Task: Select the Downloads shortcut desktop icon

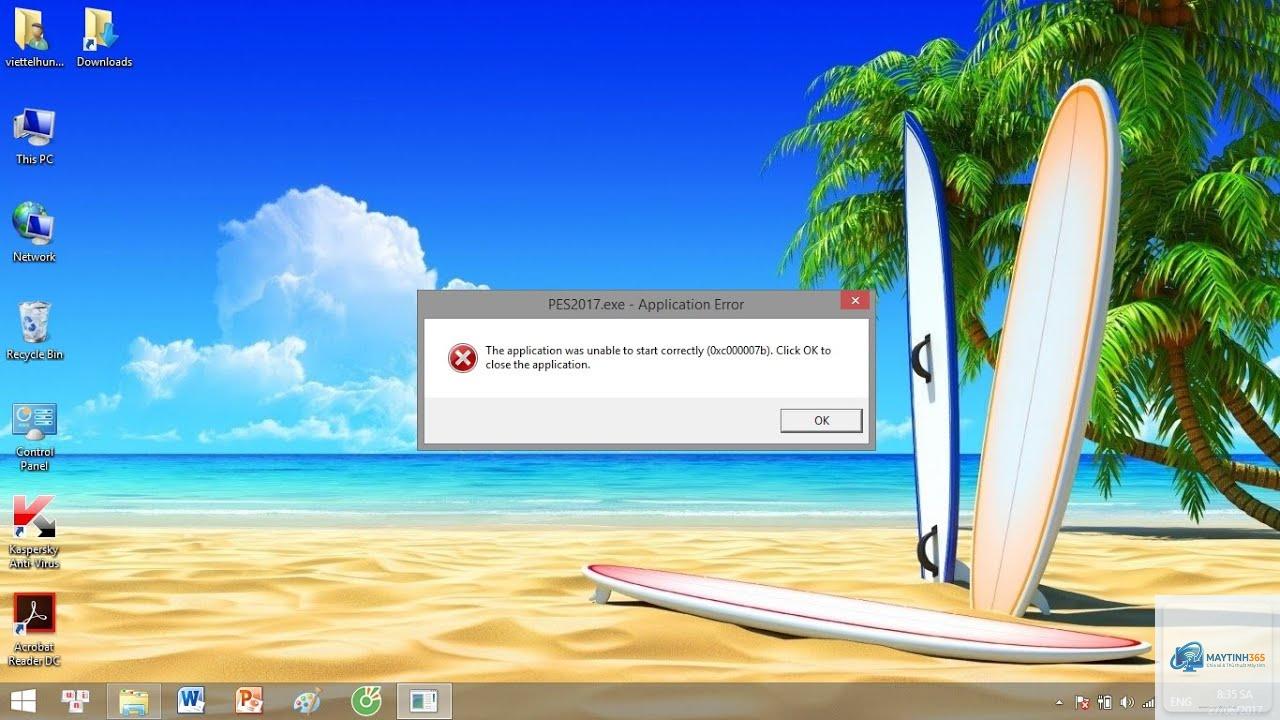Action: [x=104, y=40]
